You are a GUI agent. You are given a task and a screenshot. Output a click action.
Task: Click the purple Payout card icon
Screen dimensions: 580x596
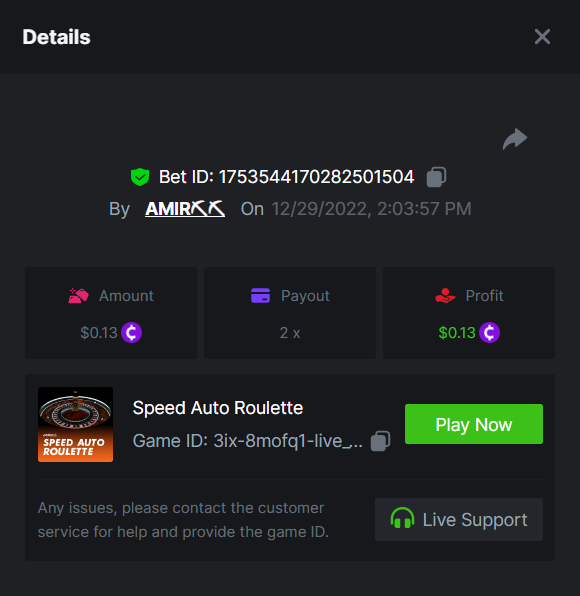click(260, 296)
